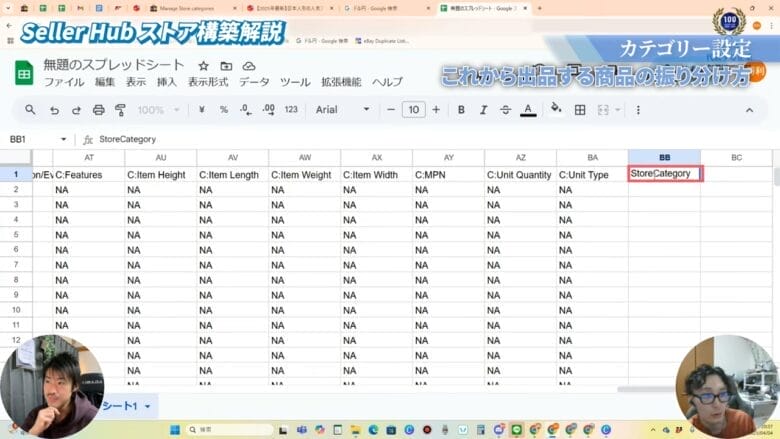Screen dimensions: 780x439
Task: Open Google Sheets home via green logo
Action: click(23, 73)
